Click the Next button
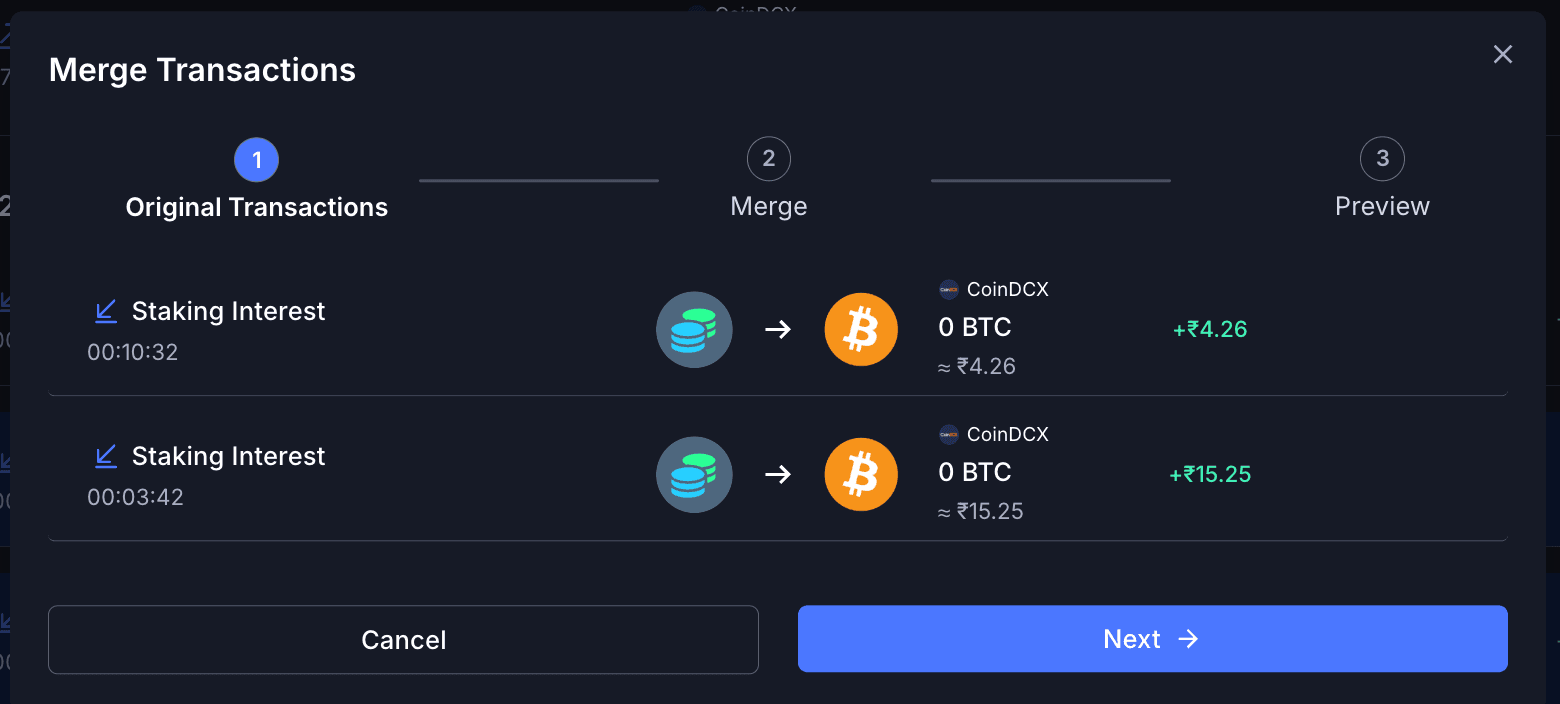The height and width of the screenshot is (704, 1560). [x=1152, y=638]
